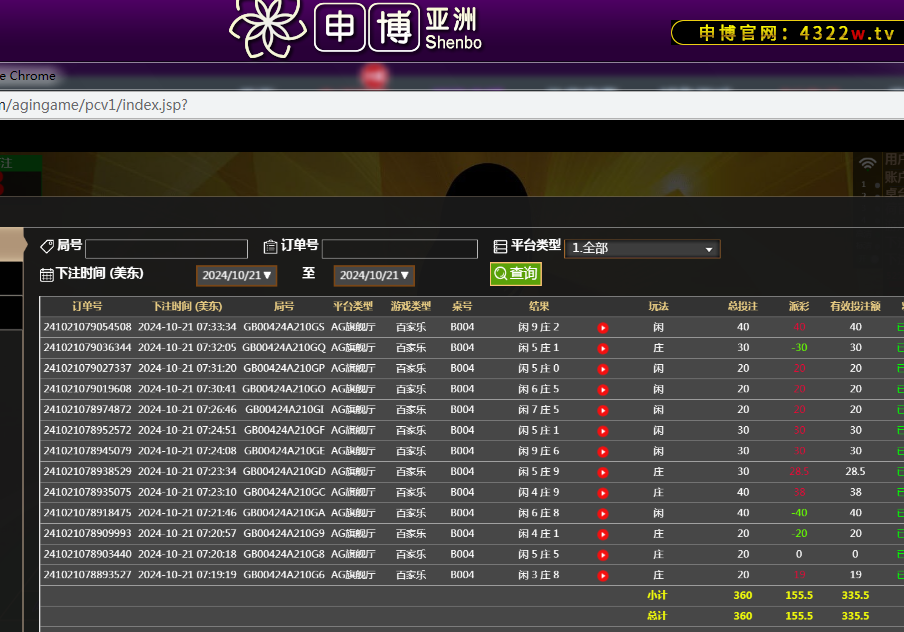Click the 下注时间 table column header
904x632 pixels.
pyautogui.click(x=187, y=306)
